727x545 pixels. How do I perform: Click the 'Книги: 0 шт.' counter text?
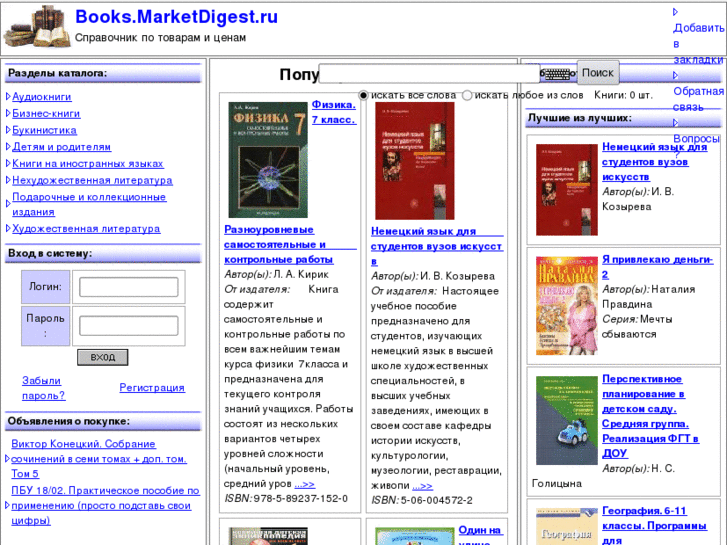pyautogui.click(x=623, y=95)
